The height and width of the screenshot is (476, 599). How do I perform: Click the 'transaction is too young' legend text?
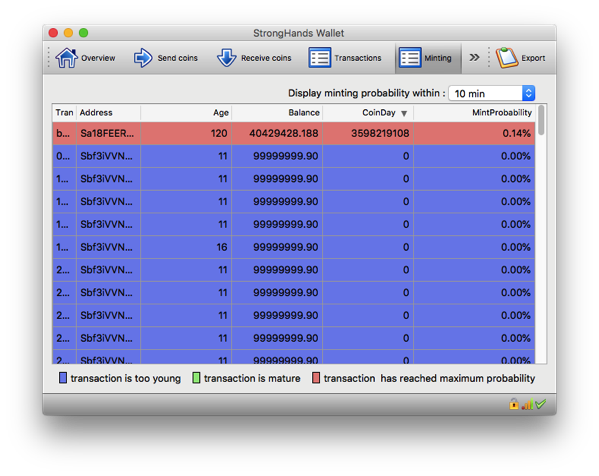click(x=126, y=379)
